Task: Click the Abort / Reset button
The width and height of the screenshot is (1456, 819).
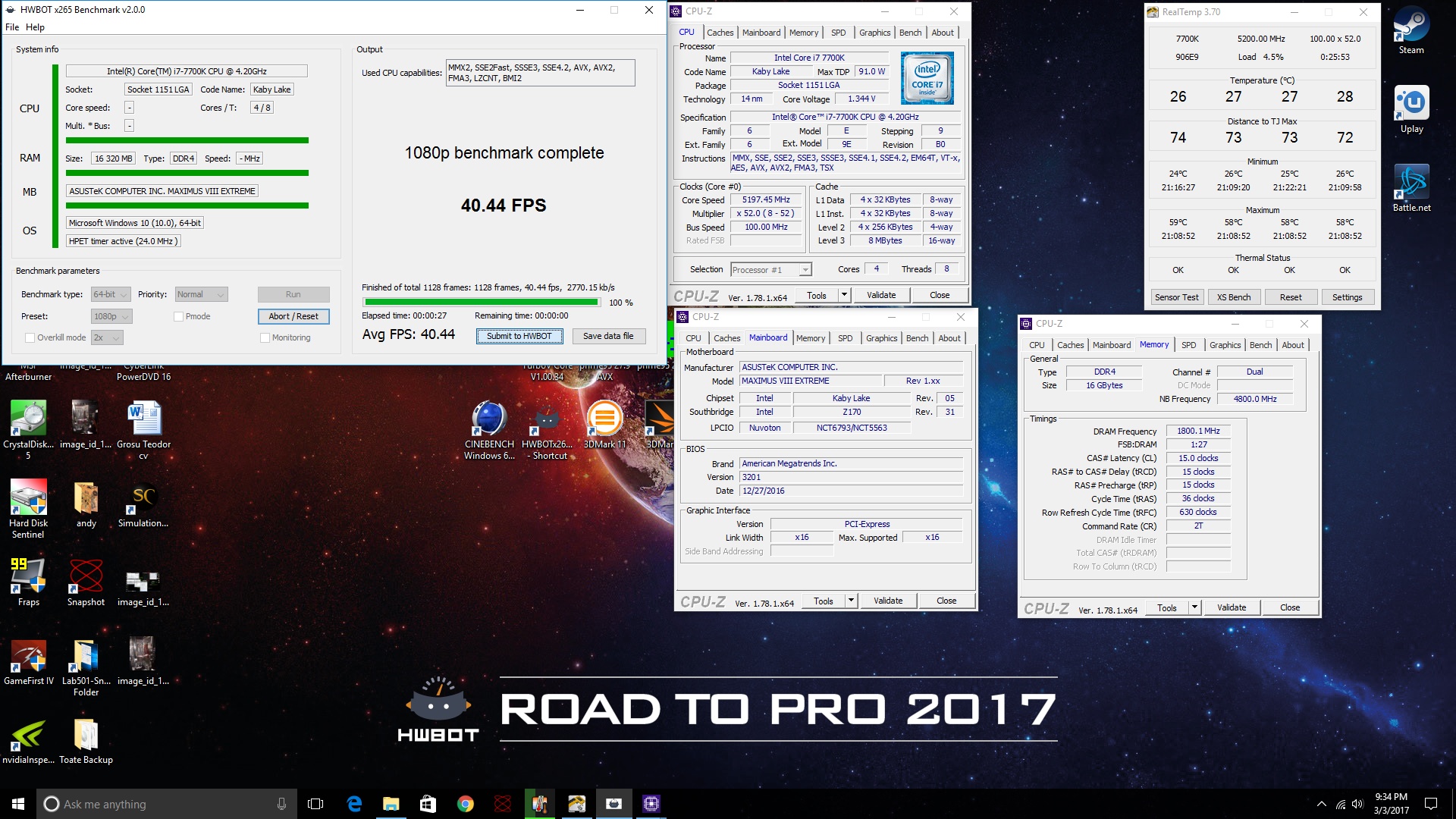Action: pos(293,317)
